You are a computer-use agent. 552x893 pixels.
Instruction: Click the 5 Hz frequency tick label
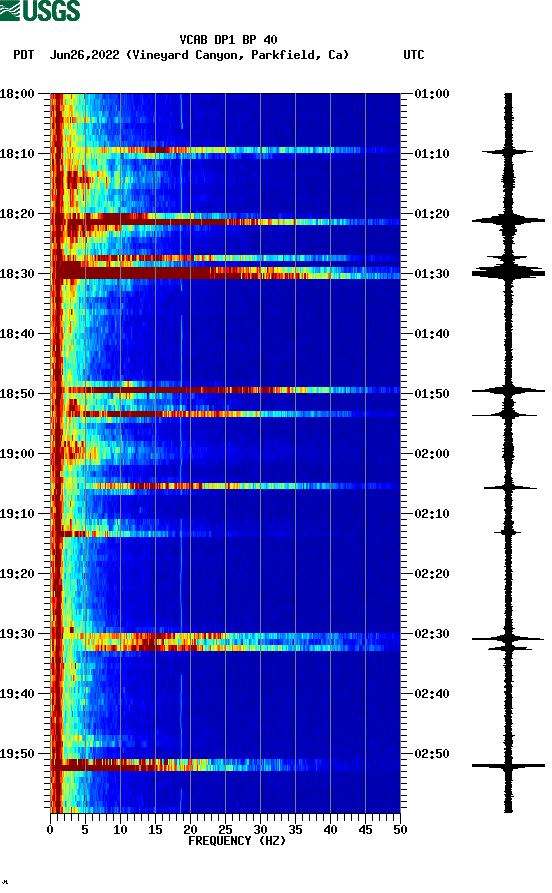[x=85, y=830]
